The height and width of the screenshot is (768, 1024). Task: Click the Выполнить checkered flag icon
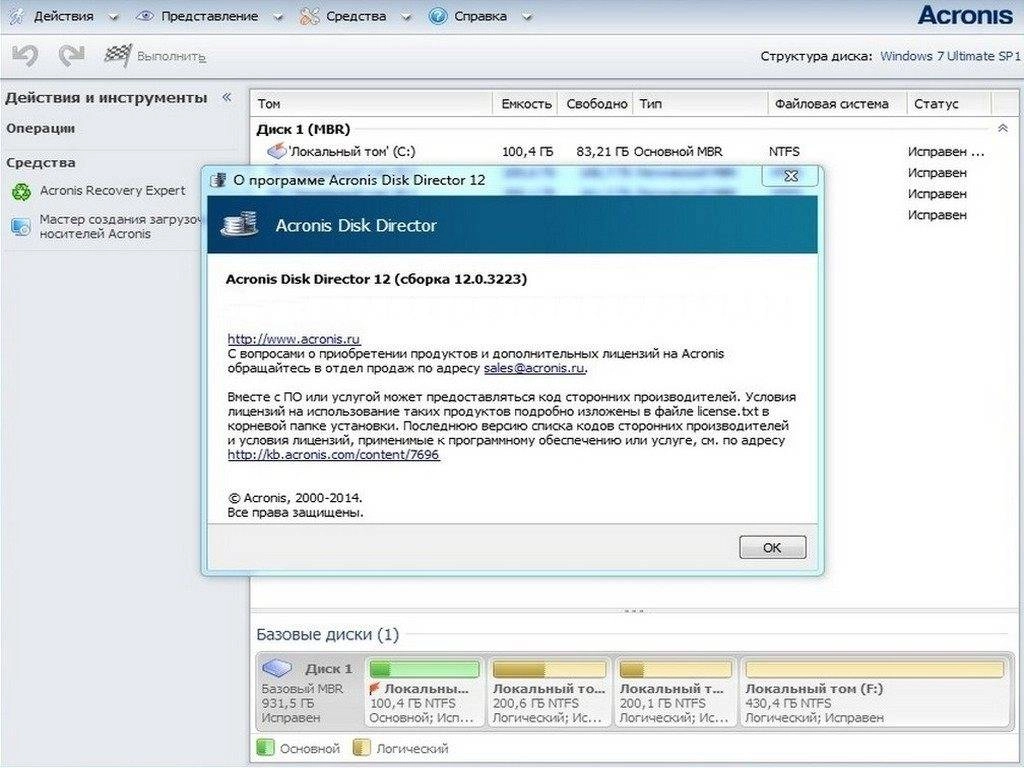pyautogui.click(x=118, y=56)
